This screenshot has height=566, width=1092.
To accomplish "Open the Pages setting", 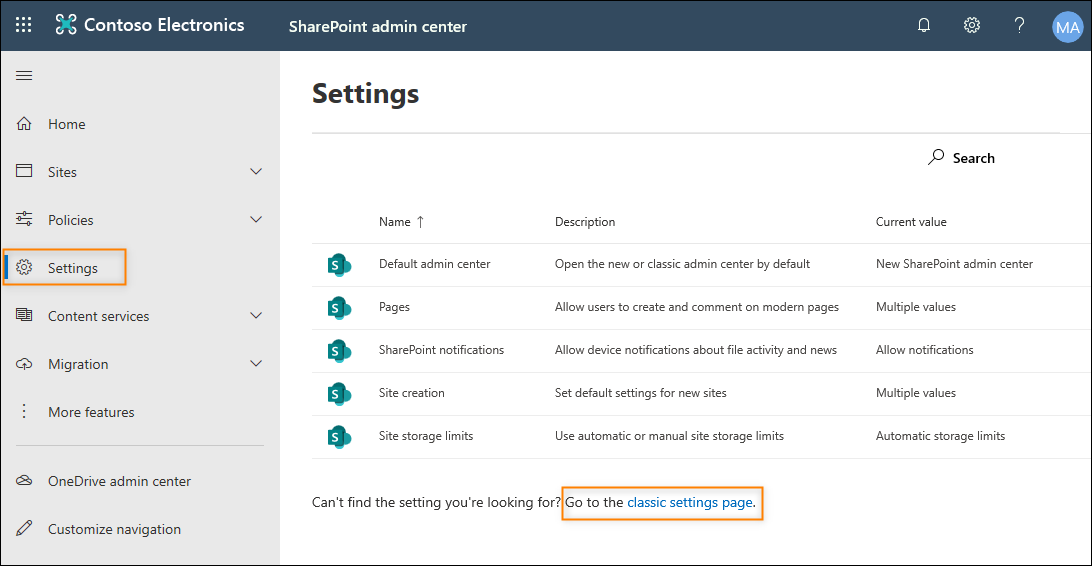I will (394, 307).
